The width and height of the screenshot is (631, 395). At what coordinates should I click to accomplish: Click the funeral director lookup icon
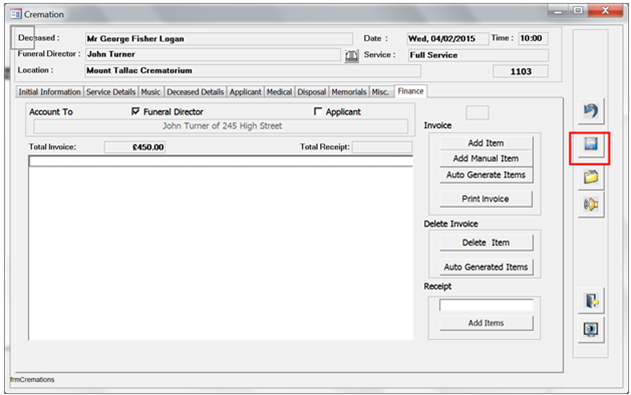351,56
